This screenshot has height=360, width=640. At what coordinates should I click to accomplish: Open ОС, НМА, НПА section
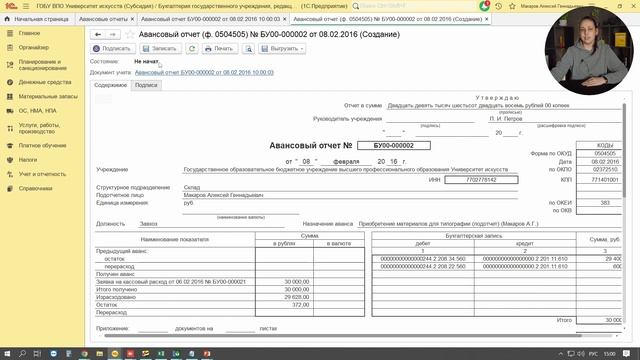[x=37, y=111]
